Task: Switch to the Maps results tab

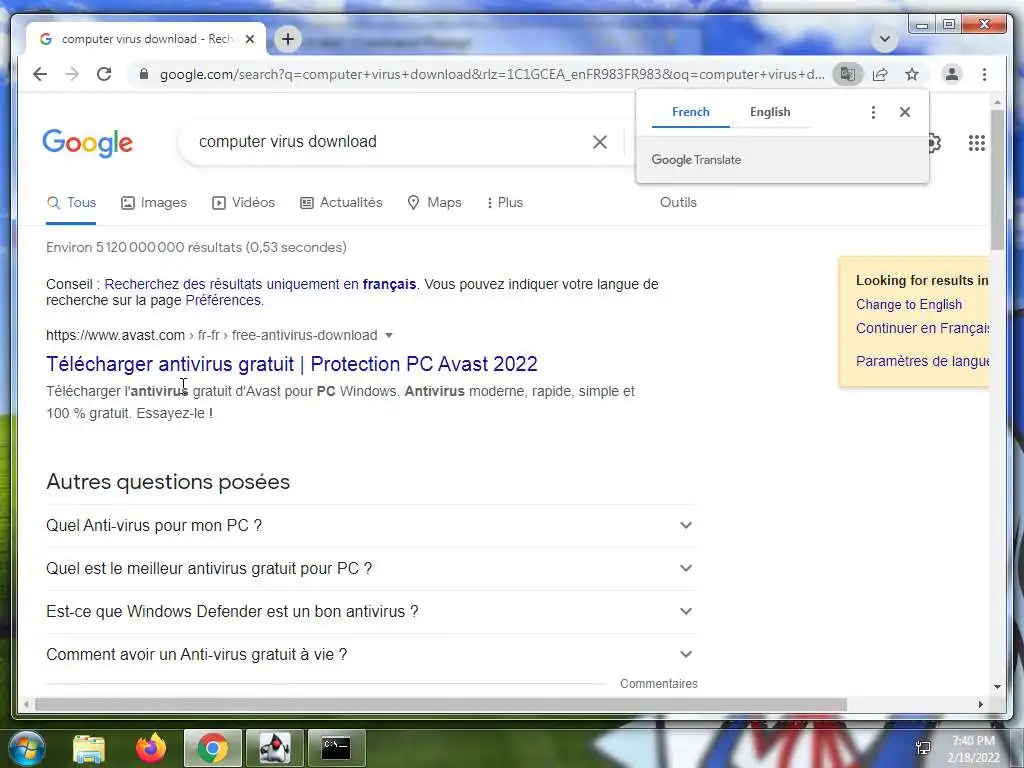Action: click(434, 202)
